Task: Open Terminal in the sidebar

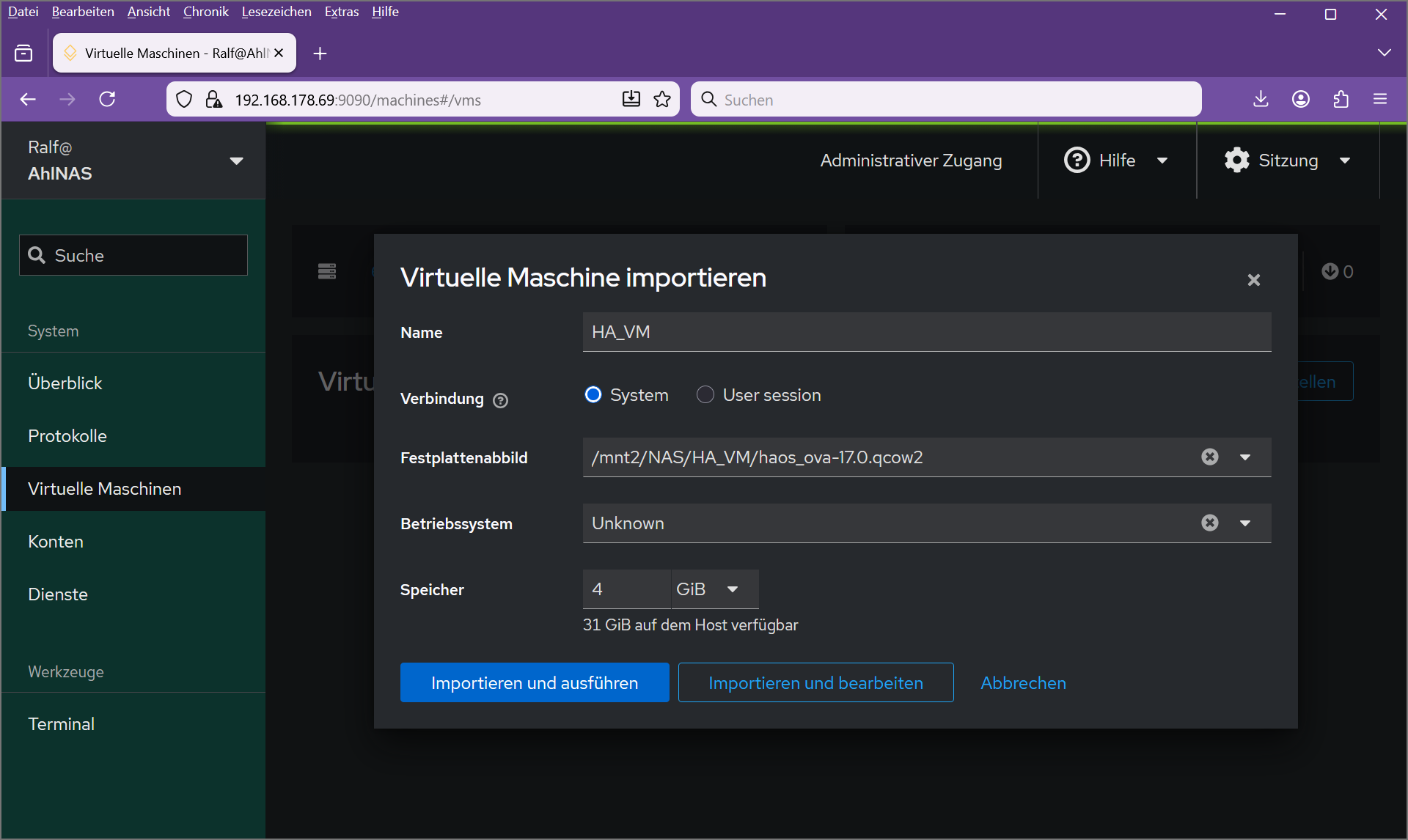Action: pos(62,724)
